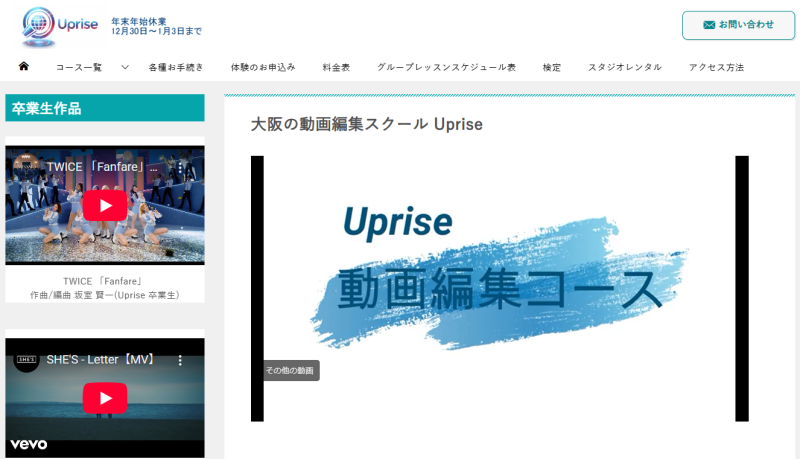The width and height of the screenshot is (800, 459).
Task: Click the vevo logo on Letter video
Action: [x=29, y=444]
